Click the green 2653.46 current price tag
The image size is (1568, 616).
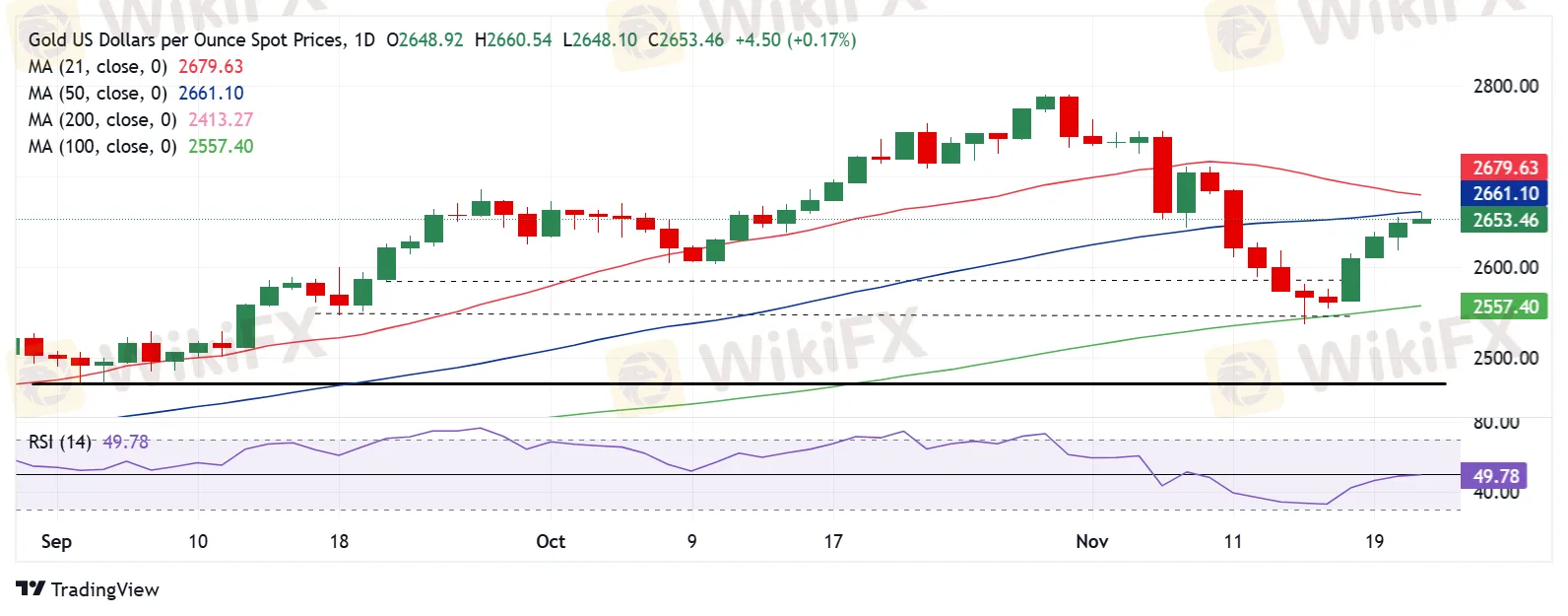[1504, 220]
